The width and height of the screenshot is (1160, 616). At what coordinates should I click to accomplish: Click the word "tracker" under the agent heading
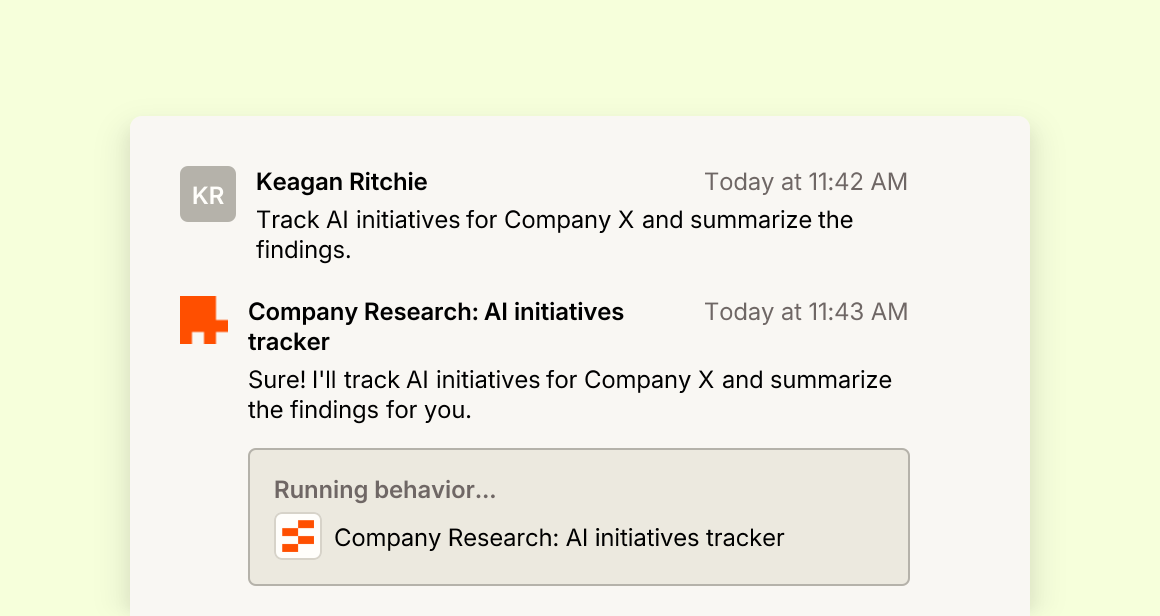(x=289, y=342)
